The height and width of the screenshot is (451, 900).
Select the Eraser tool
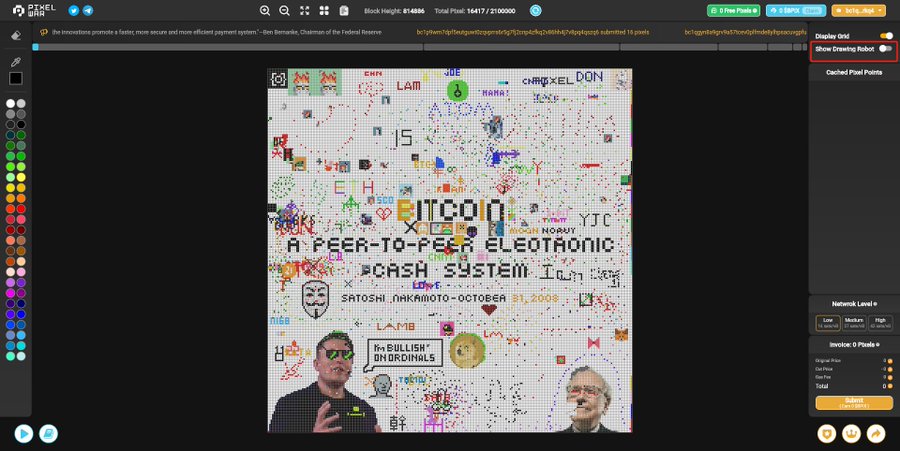pyautogui.click(x=15, y=35)
